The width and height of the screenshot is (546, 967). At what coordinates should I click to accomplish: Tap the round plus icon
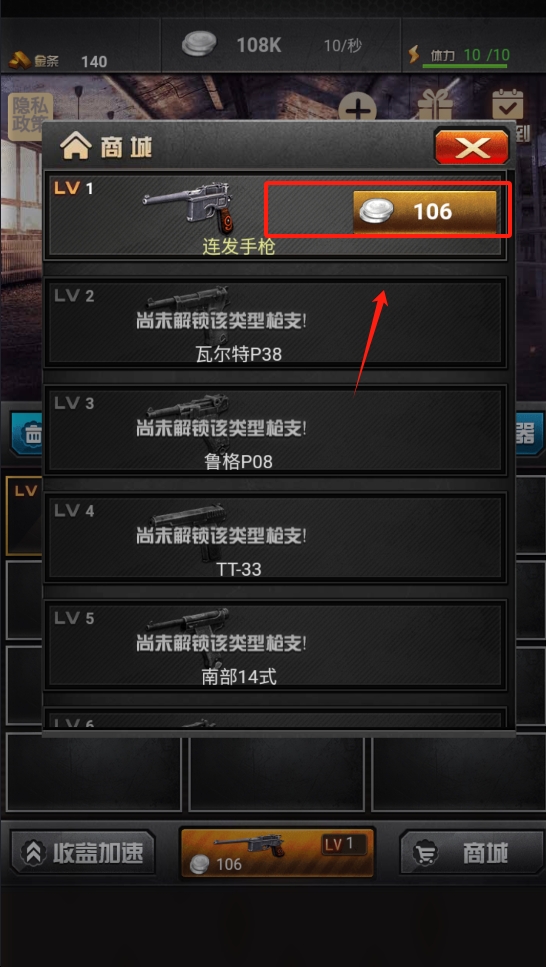coord(357,110)
